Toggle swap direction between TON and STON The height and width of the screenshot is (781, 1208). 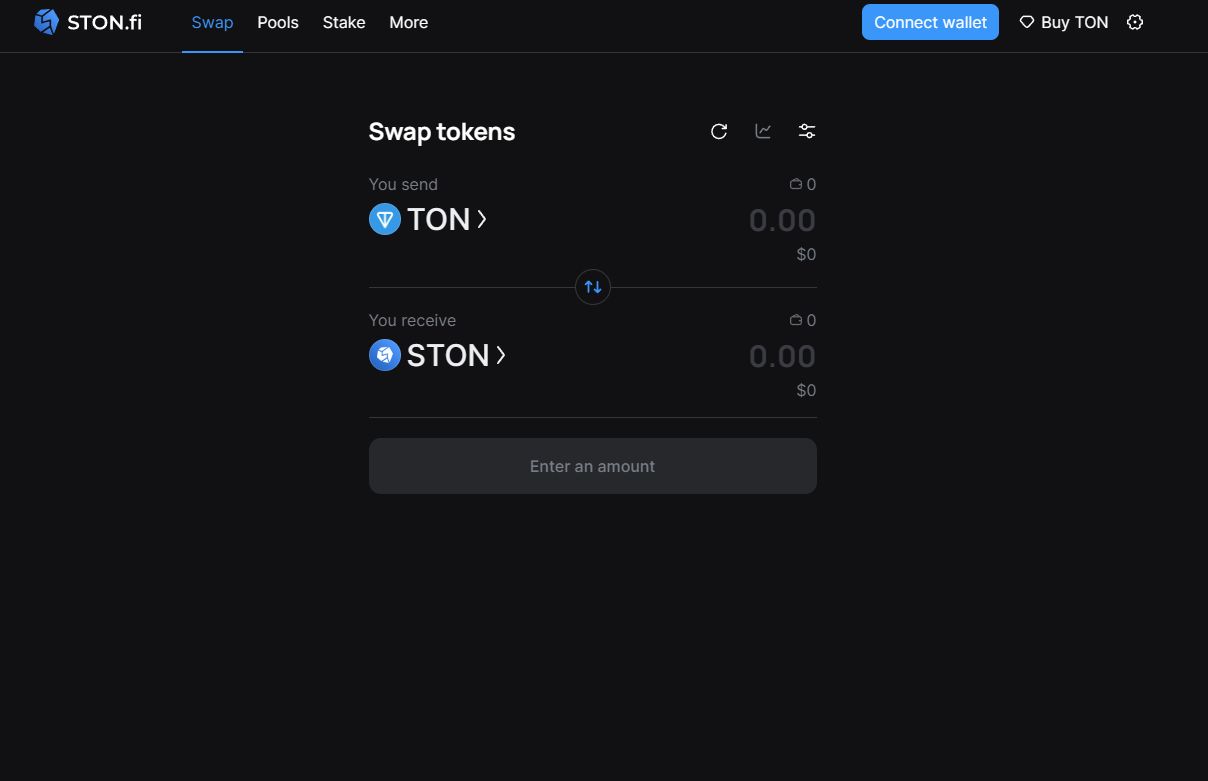[593, 288]
